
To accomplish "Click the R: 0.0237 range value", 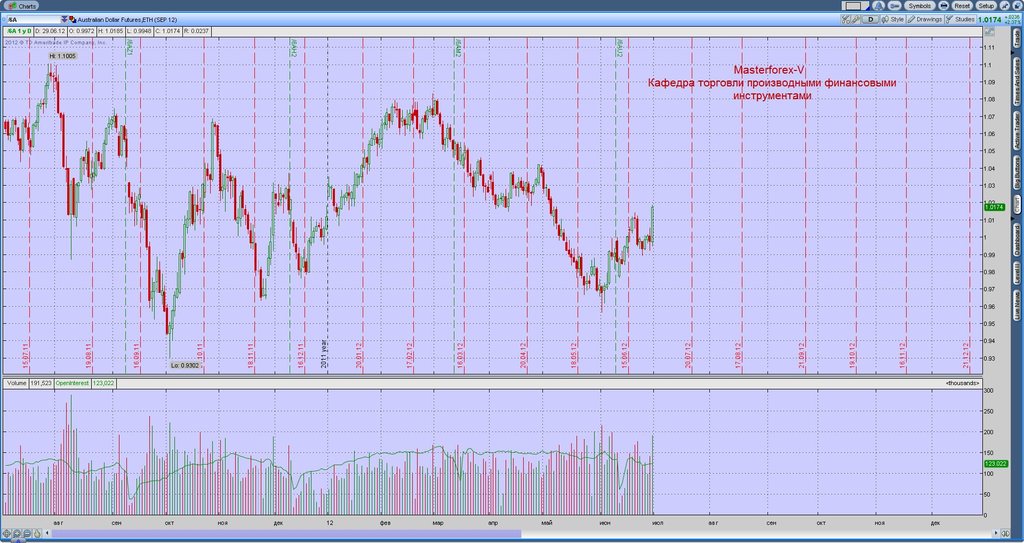I will [x=197, y=31].
